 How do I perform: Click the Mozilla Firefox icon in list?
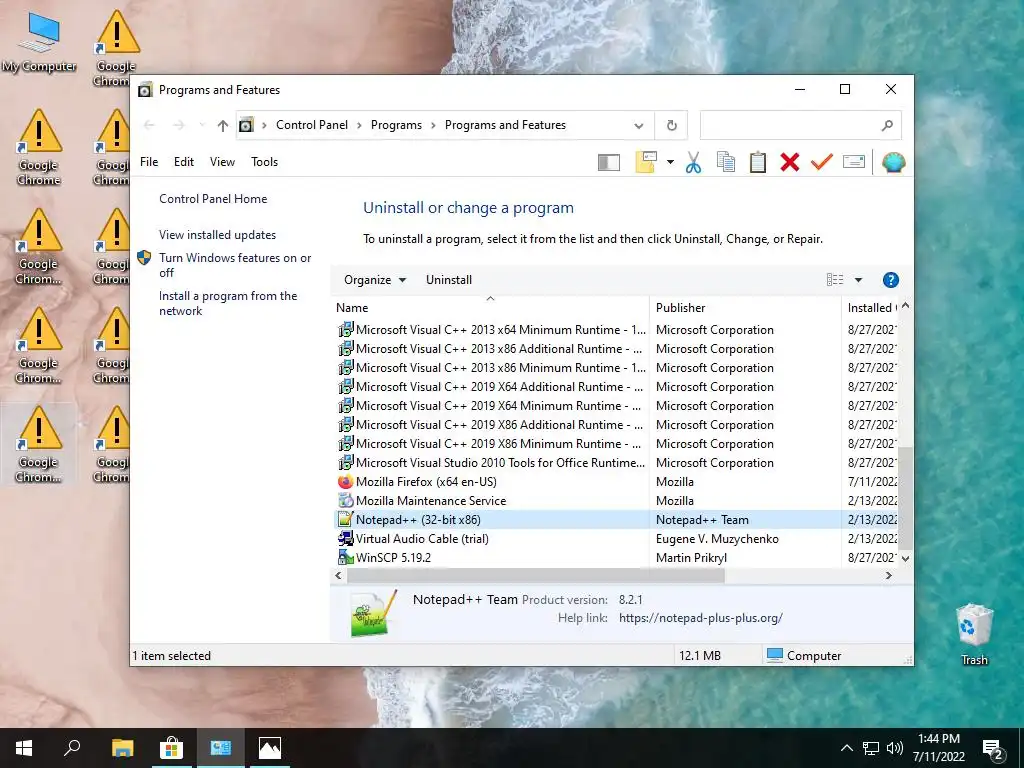coord(345,482)
